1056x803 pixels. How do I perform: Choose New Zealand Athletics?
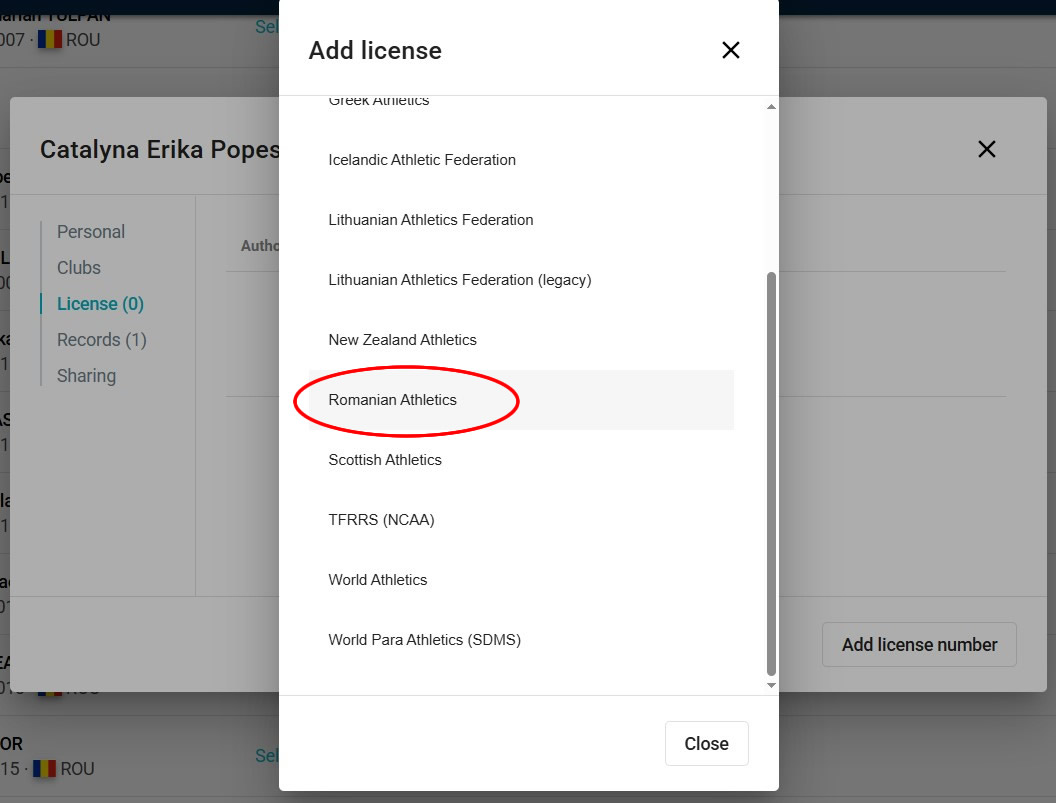pyautogui.click(x=402, y=340)
